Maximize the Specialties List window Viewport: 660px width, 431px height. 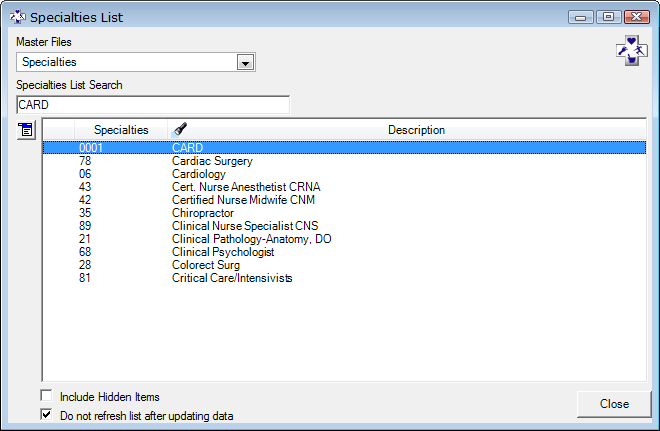pyautogui.click(x=606, y=17)
